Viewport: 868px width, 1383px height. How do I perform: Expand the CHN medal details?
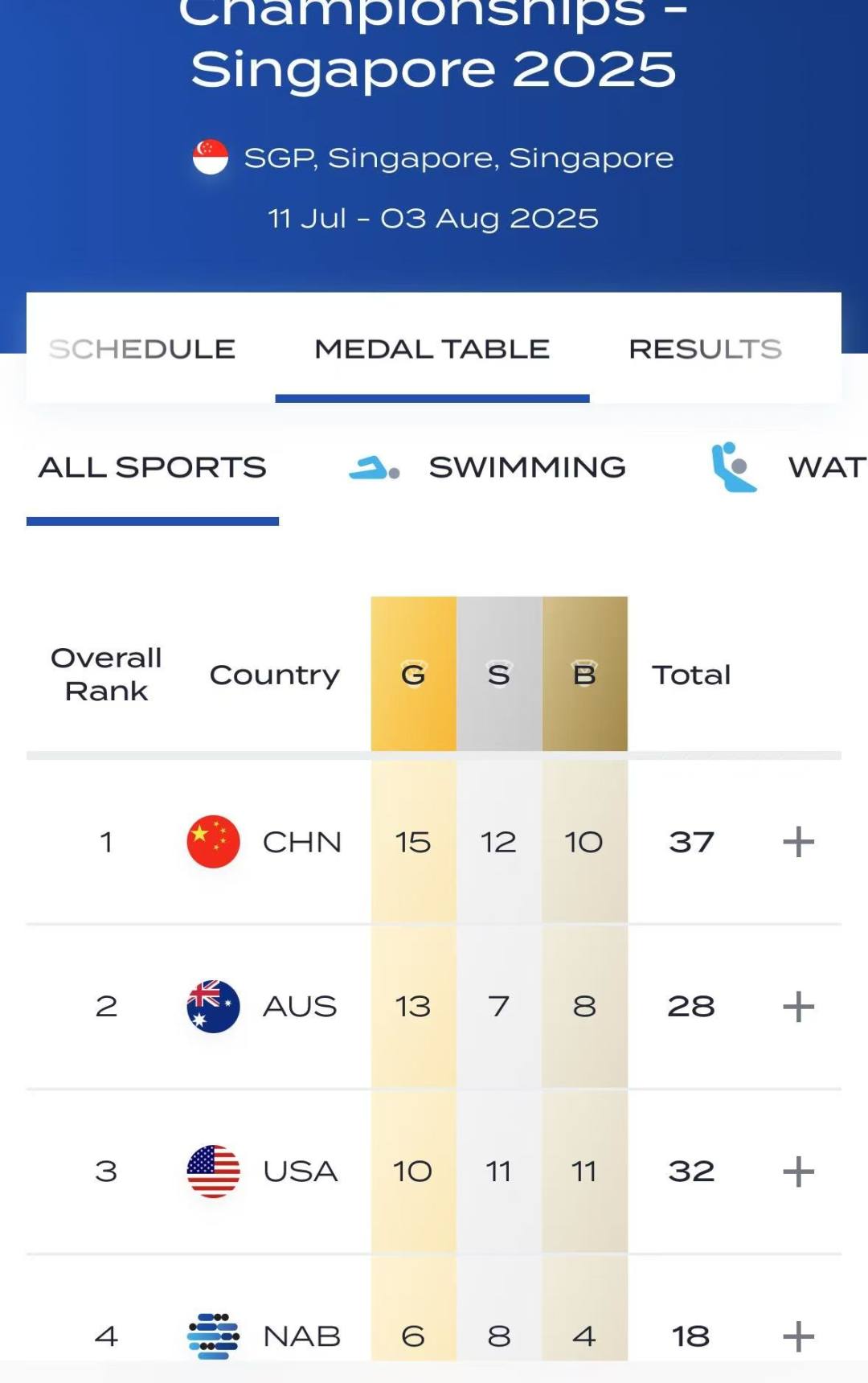(x=798, y=842)
